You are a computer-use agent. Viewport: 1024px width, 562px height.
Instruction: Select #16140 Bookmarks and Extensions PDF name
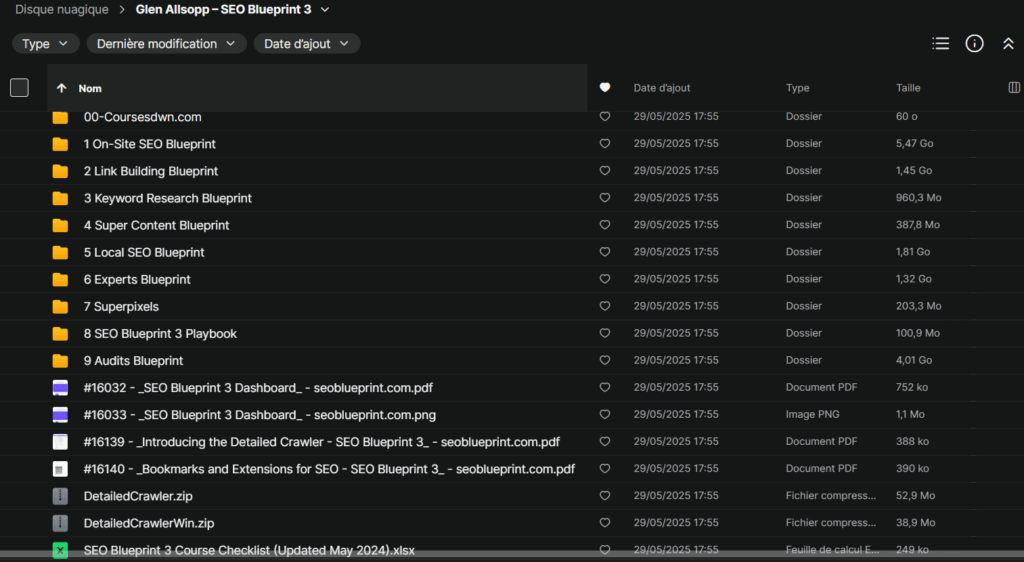329,469
